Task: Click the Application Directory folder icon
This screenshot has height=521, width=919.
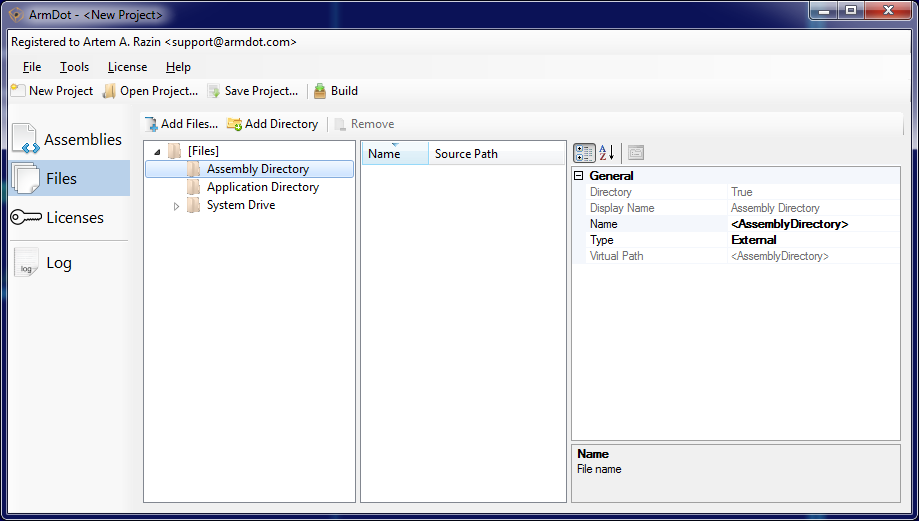Action: 193,188
